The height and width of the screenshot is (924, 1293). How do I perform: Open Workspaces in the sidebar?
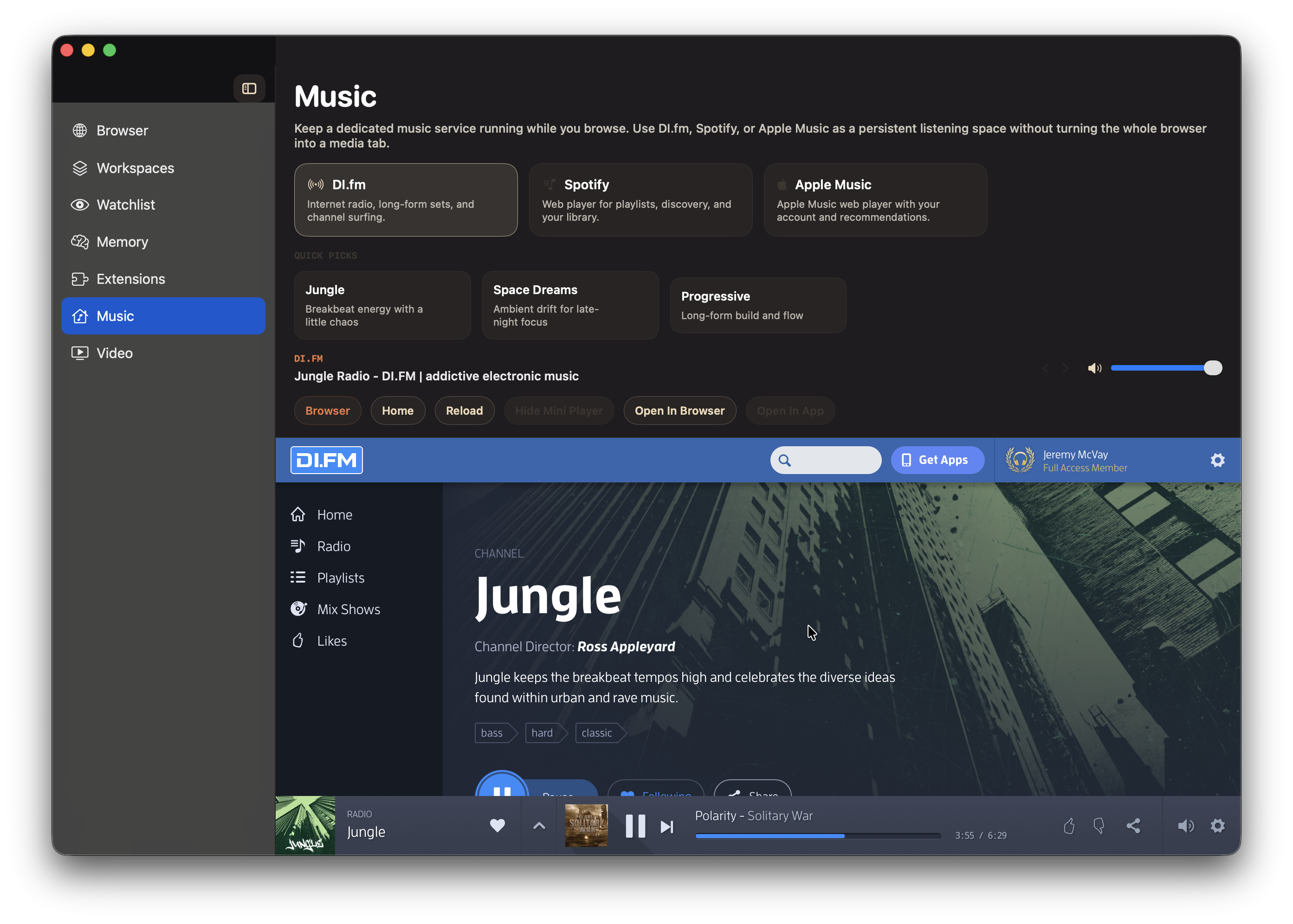(x=163, y=168)
